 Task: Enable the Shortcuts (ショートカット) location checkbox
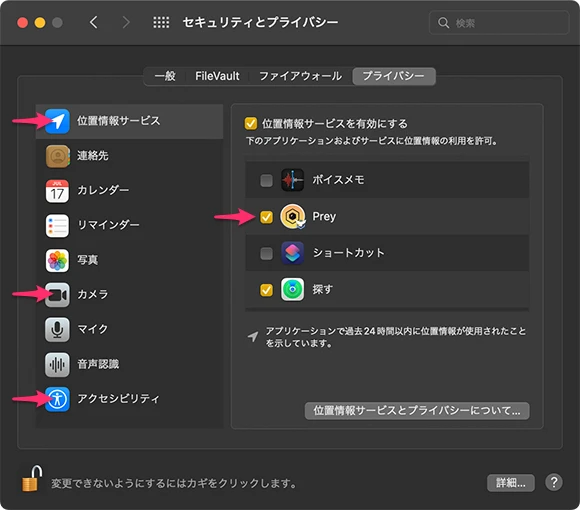pyautogui.click(x=266, y=254)
